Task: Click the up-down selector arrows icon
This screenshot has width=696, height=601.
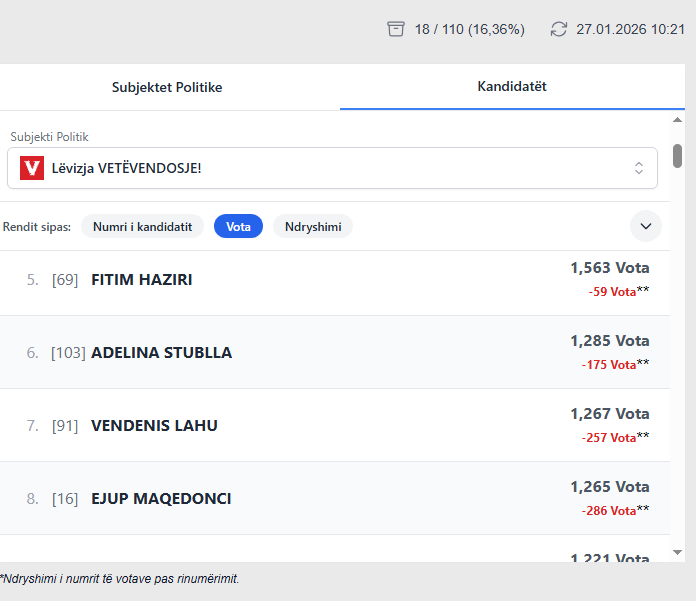Action: (639, 168)
